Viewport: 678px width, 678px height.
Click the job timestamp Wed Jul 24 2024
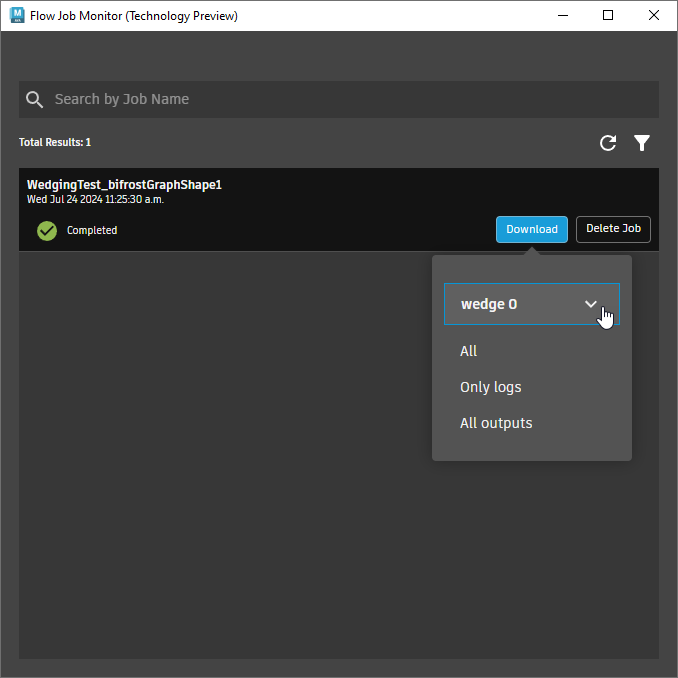point(95,199)
